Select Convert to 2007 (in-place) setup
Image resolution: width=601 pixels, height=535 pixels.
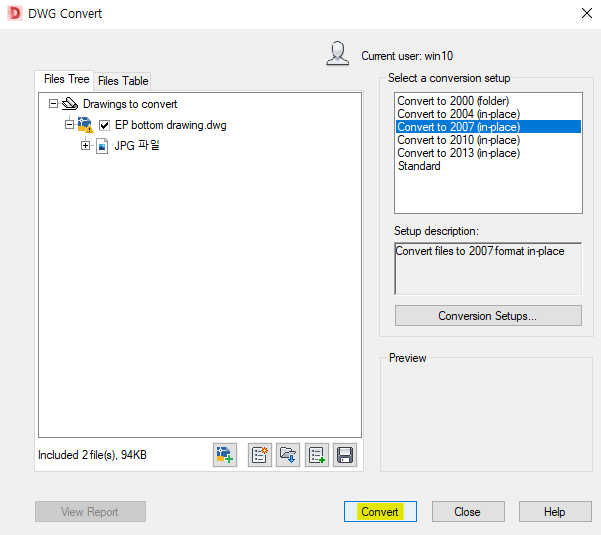pos(488,127)
